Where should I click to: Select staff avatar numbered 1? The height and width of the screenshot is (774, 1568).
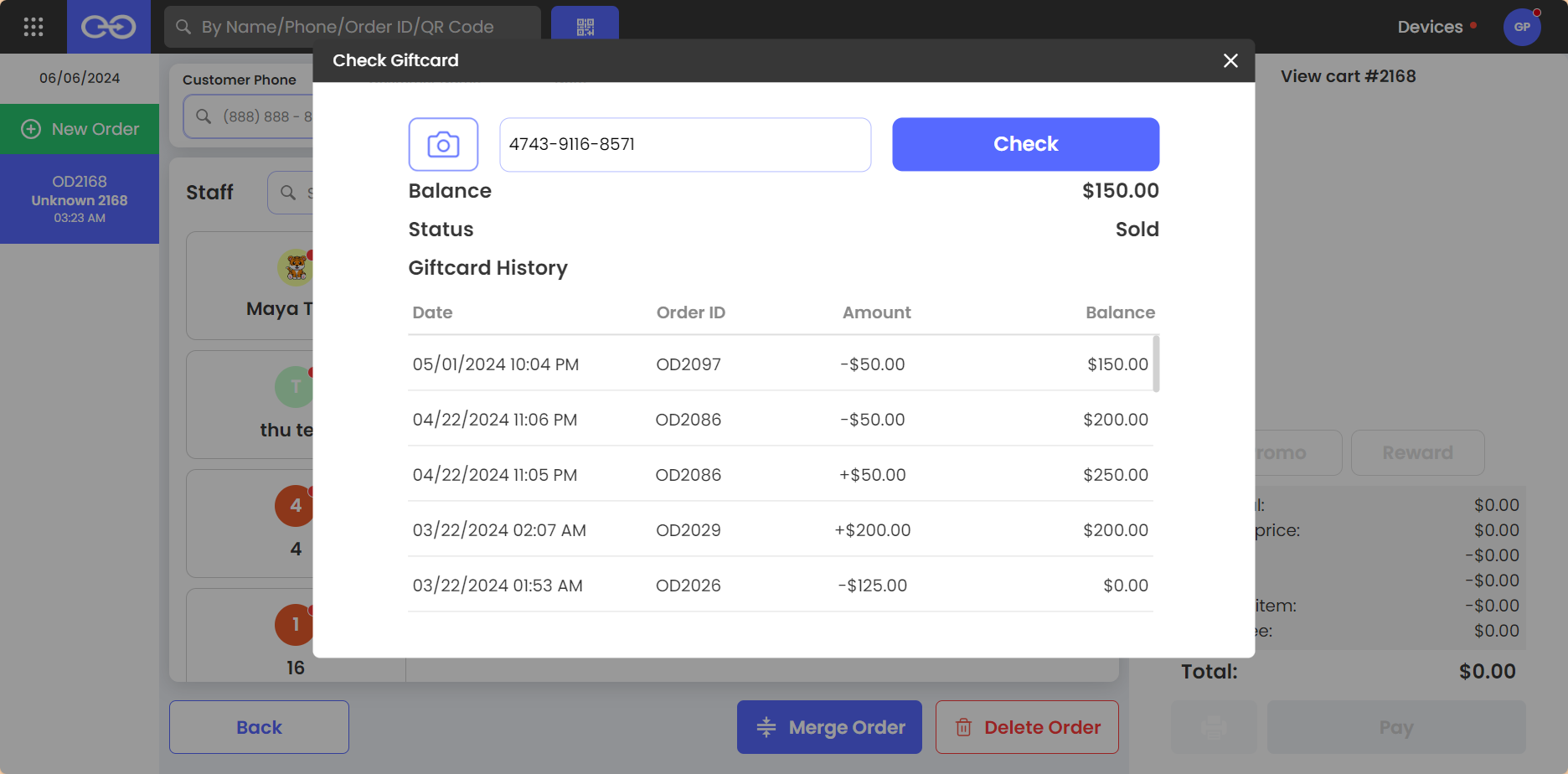295,624
